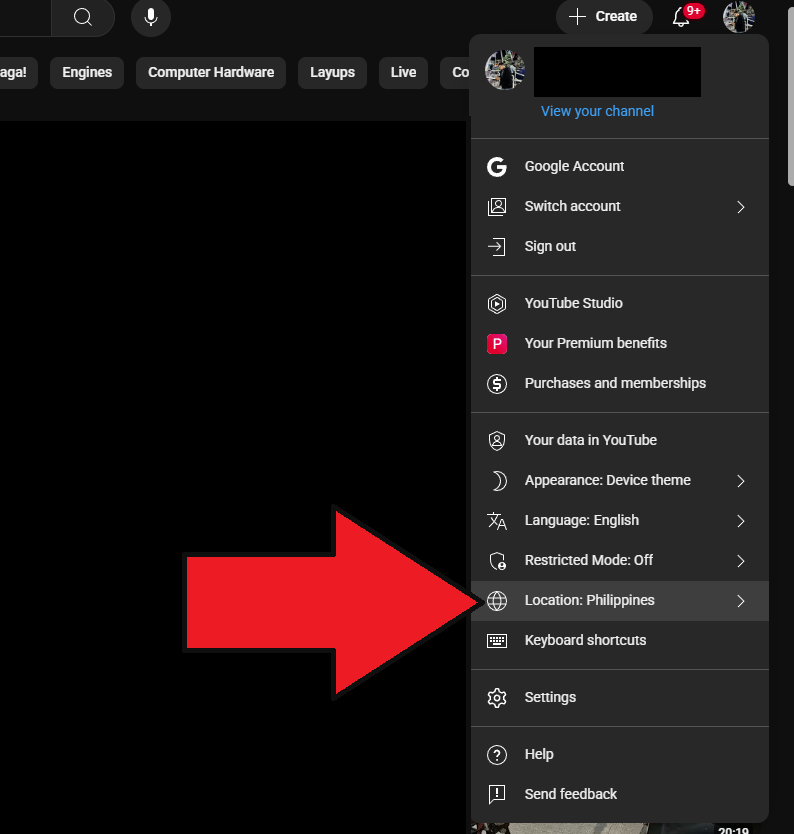The width and height of the screenshot is (794, 834).
Task: Open Restricted Mode: Off option
Action: pos(620,561)
